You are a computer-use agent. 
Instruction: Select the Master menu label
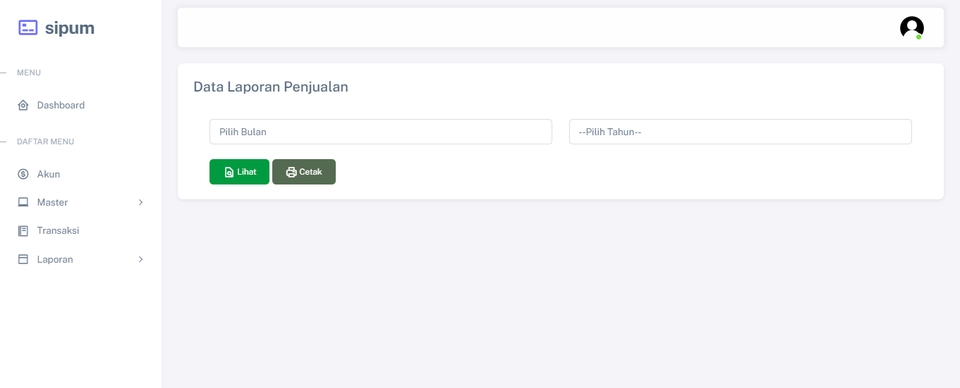click(52, 203)
